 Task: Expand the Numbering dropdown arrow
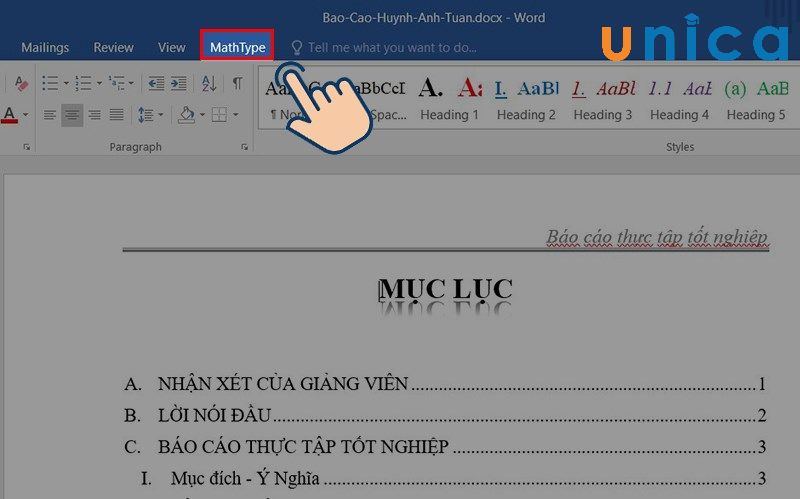[x=99, y=83]
